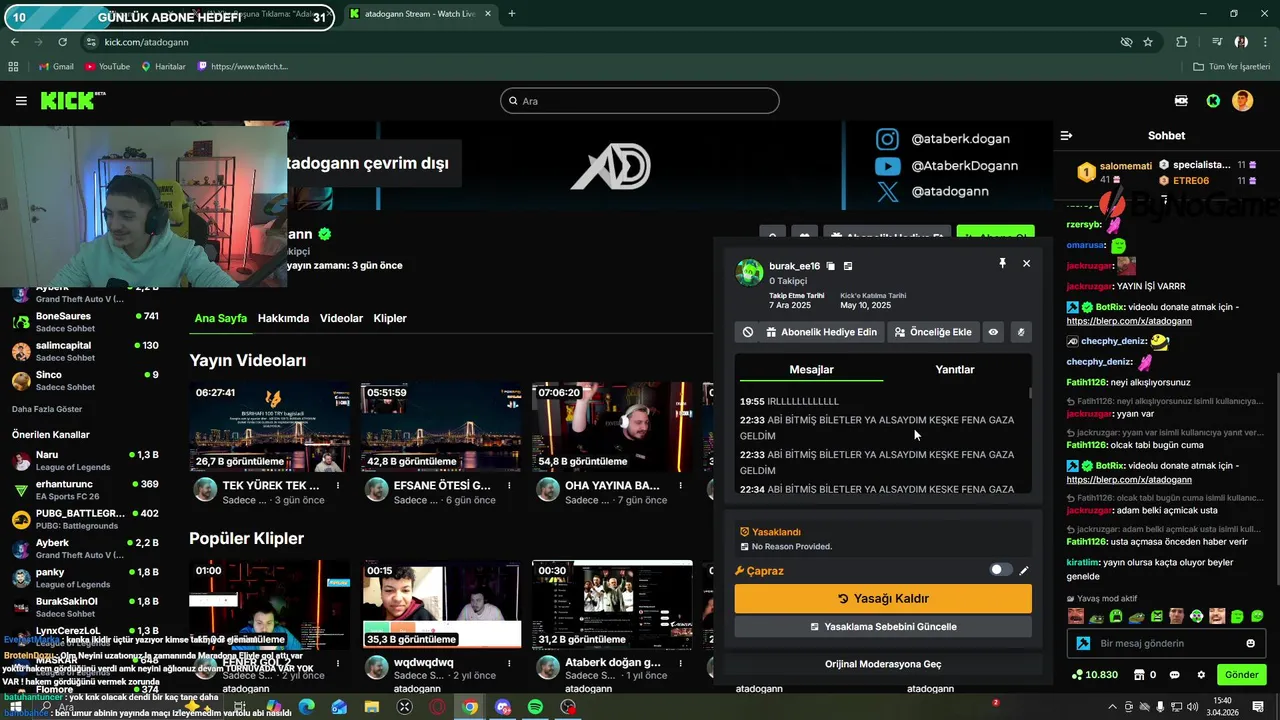
Task: Open the user profile avatar in Kick header
Action: (1242, 101)
